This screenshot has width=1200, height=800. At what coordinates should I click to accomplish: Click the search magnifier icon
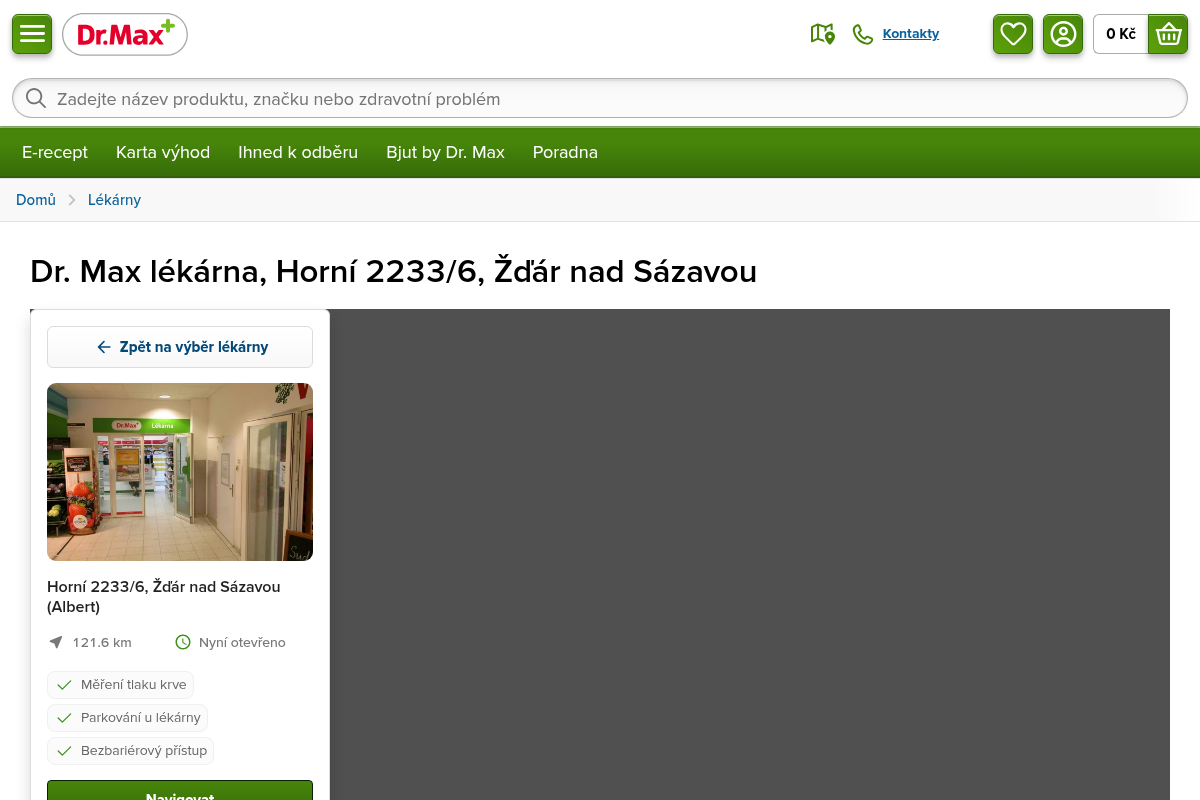36,98
